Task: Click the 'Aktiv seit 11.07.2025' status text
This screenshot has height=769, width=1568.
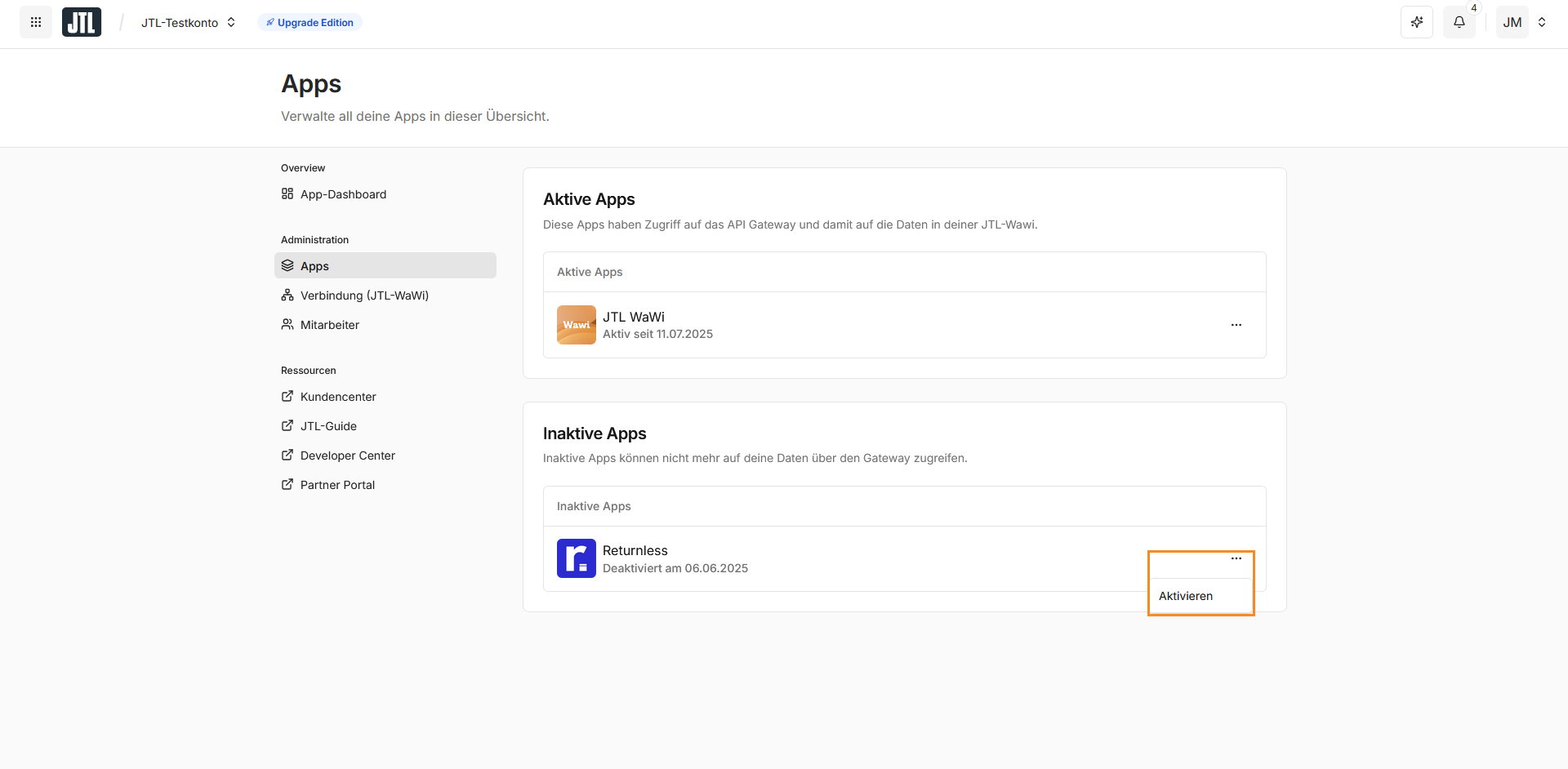Action: 657,334
